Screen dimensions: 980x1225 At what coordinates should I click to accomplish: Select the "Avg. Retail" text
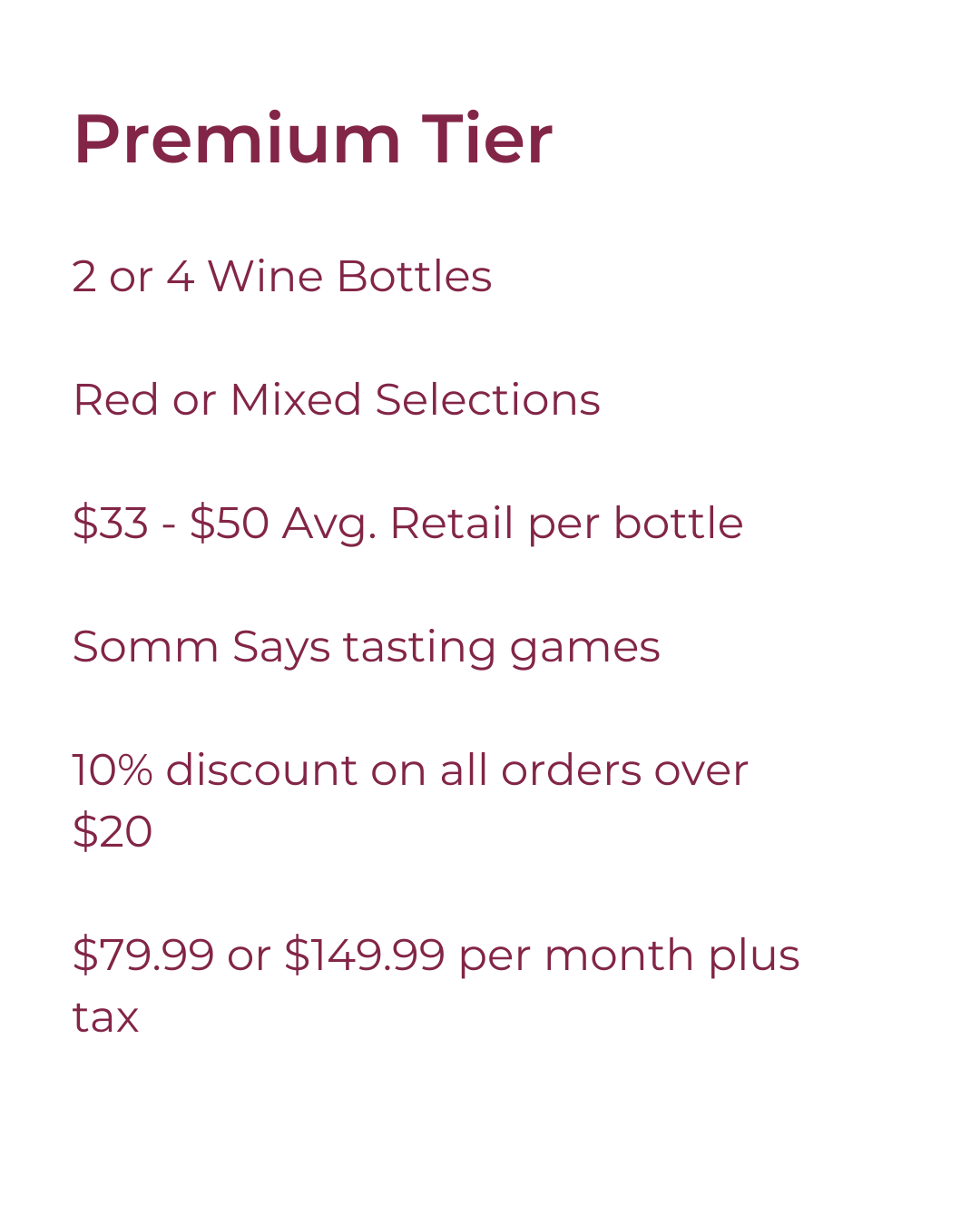398,523
